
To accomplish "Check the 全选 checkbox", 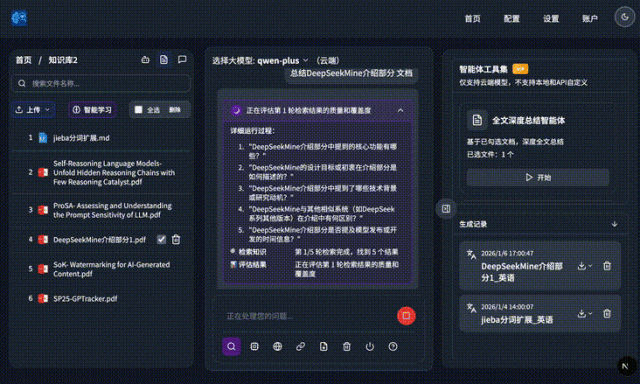I will coord(139,110).
